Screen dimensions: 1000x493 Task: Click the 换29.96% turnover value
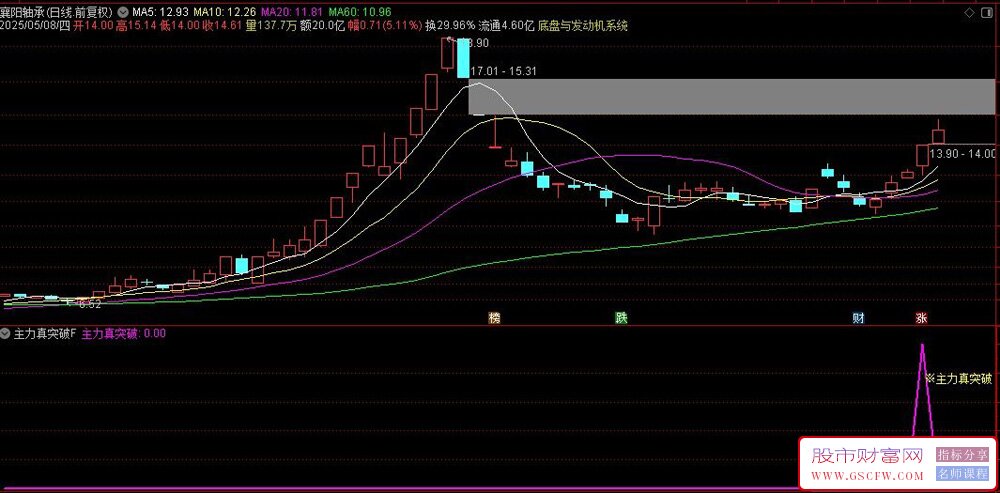tap(450, 26)
